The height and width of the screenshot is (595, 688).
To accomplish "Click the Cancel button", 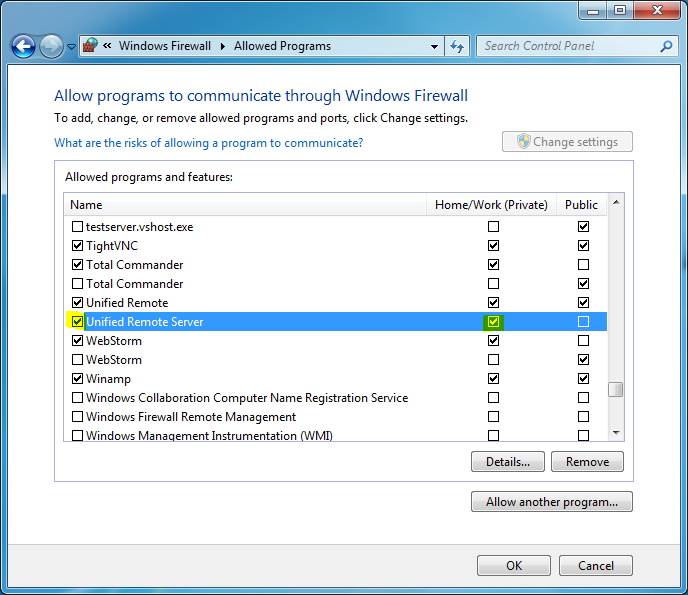I will [595, 566].
